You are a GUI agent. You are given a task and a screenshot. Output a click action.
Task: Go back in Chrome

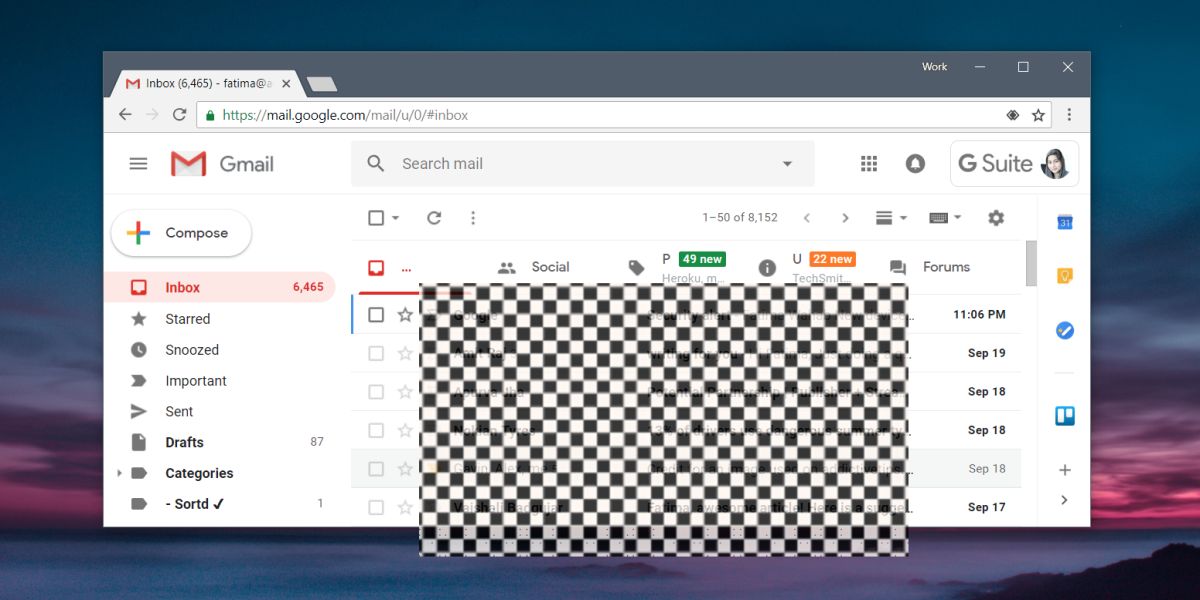point(125,115)
